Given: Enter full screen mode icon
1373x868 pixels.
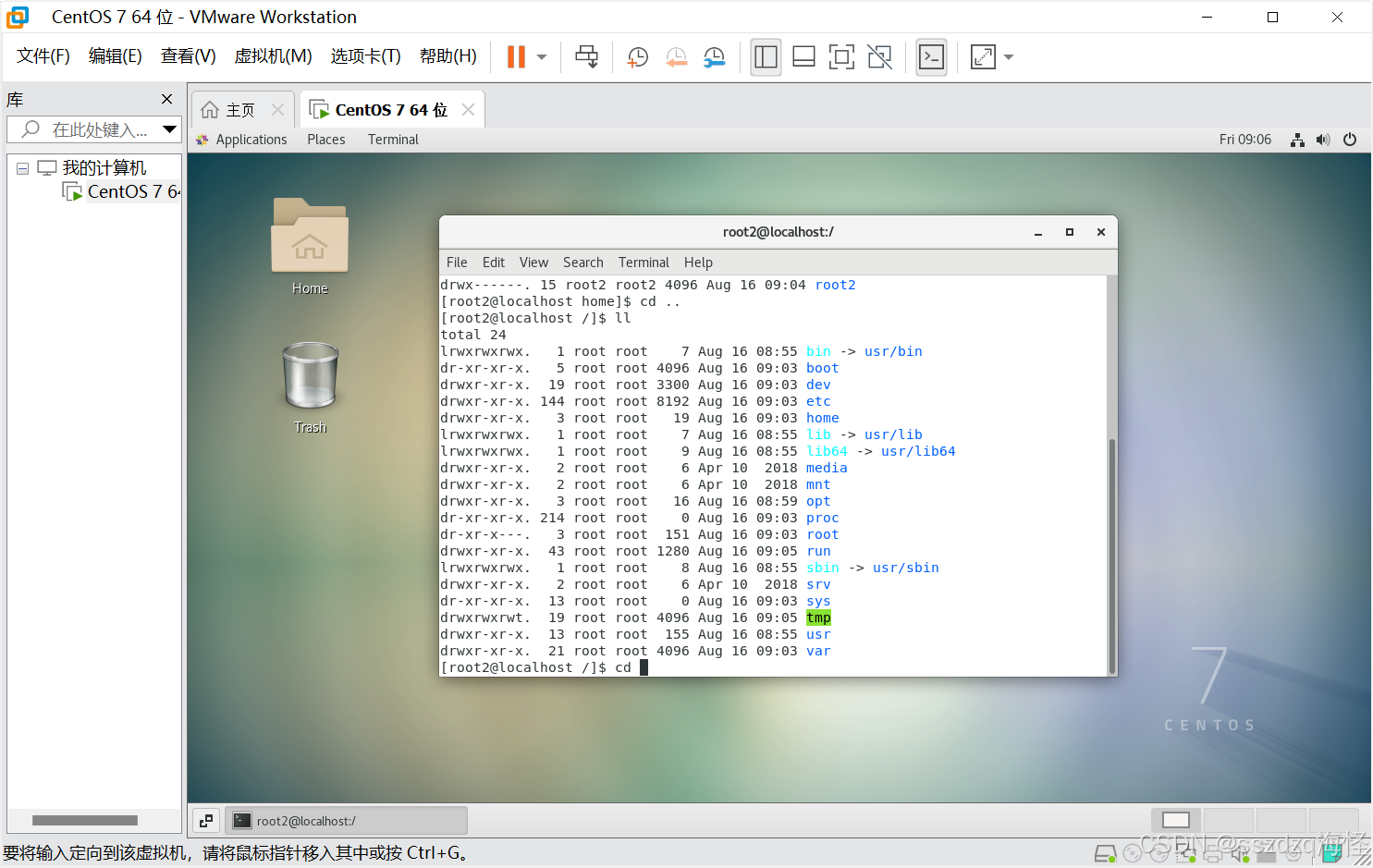Looking at the screenshot, I should (841, 57).
